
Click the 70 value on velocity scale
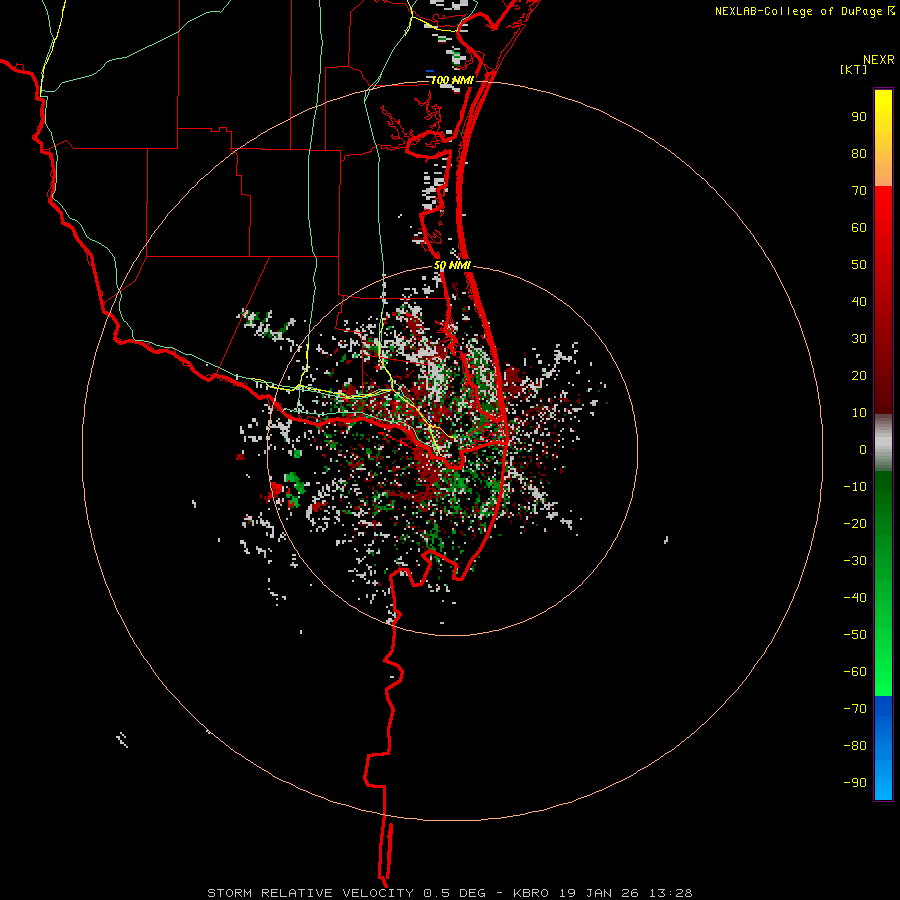[x=859, y=191]
